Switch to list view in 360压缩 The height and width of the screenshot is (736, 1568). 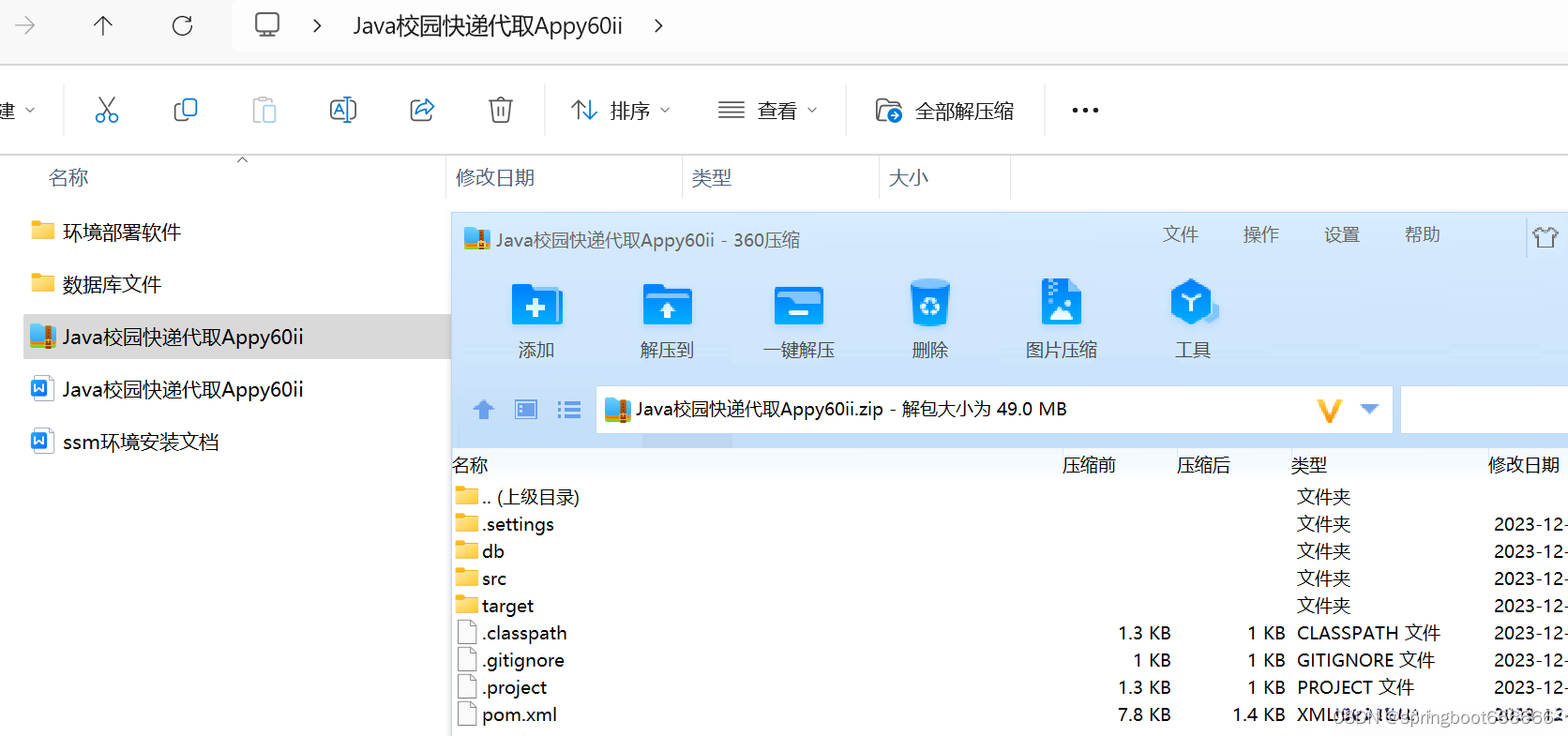(x=569, y=409)
